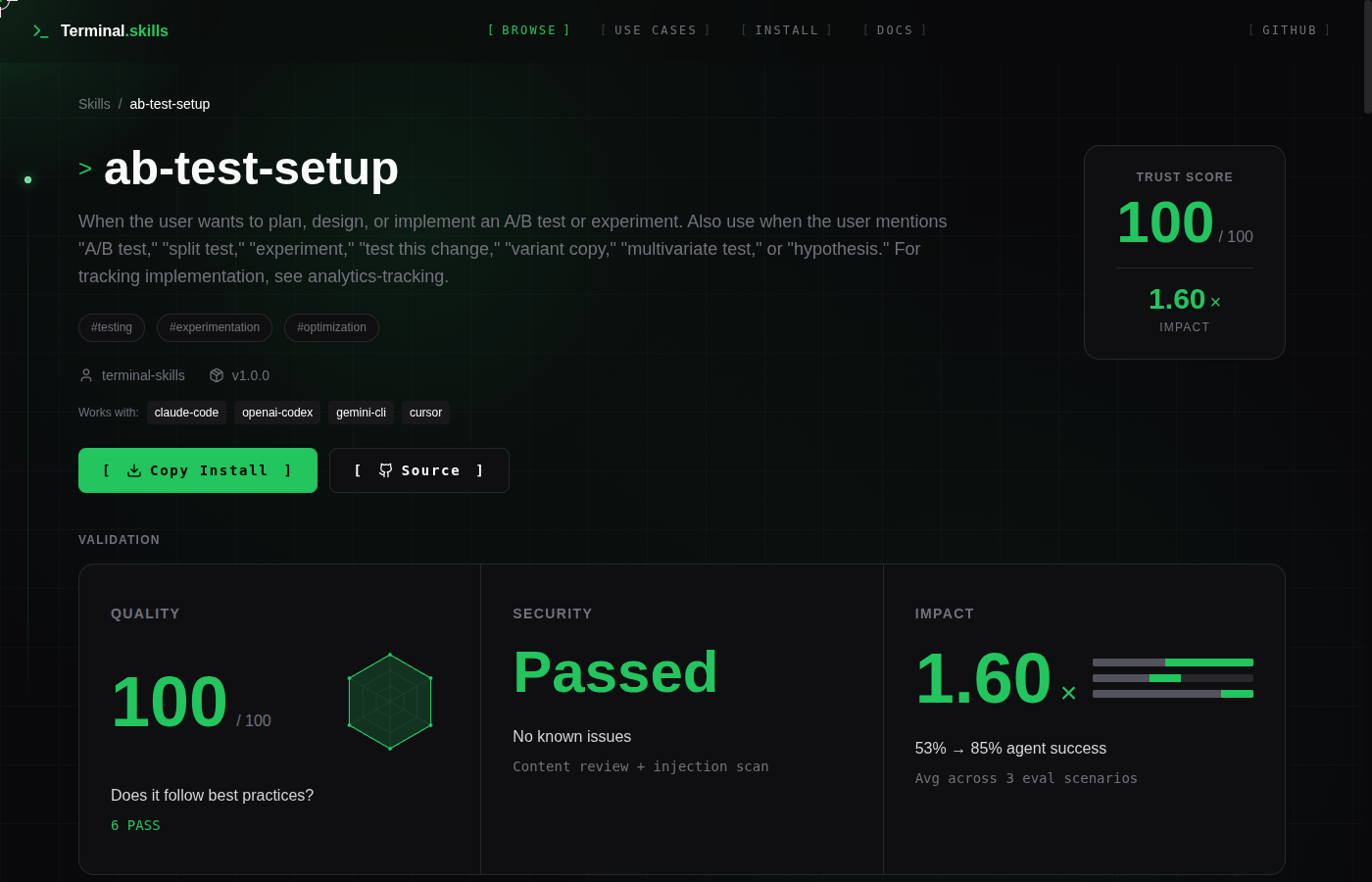Select the #experimentation tag
The width and height of the screenshot is (1372, 882).
(215, 327)
